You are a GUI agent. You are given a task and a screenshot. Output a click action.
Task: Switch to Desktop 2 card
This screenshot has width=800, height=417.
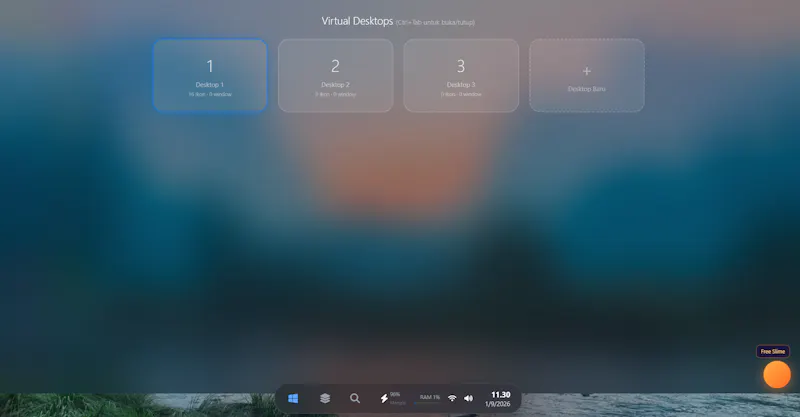336,75
